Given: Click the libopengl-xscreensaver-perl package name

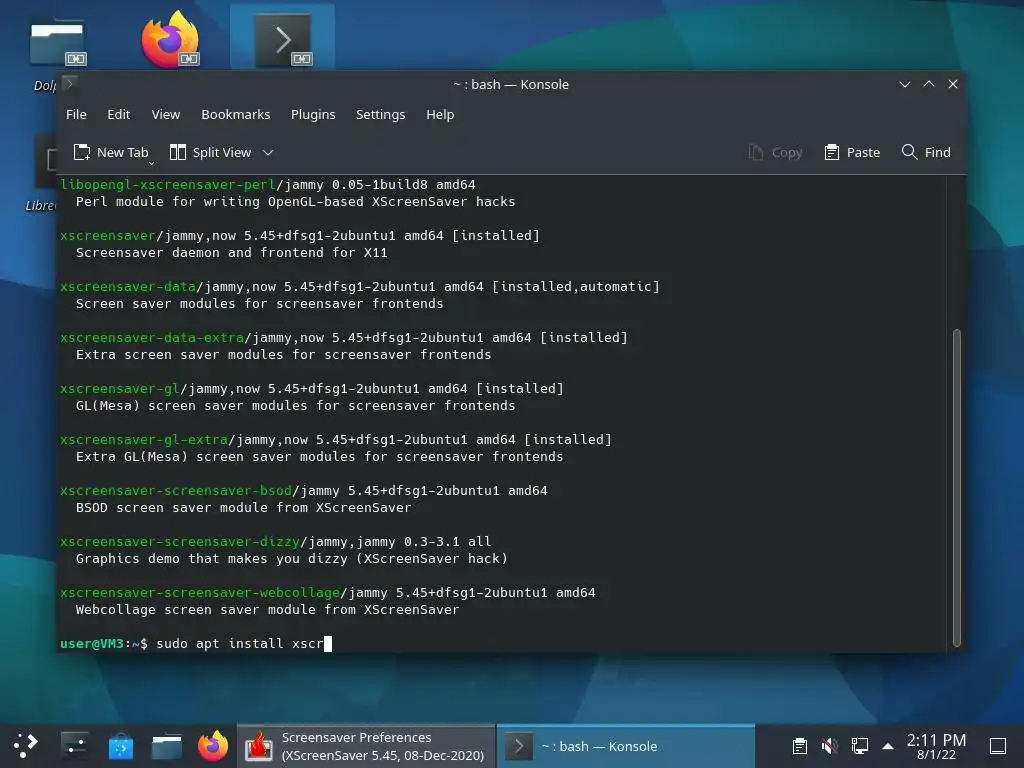Looking at the screenshot, I should click(x=168, y=185).
